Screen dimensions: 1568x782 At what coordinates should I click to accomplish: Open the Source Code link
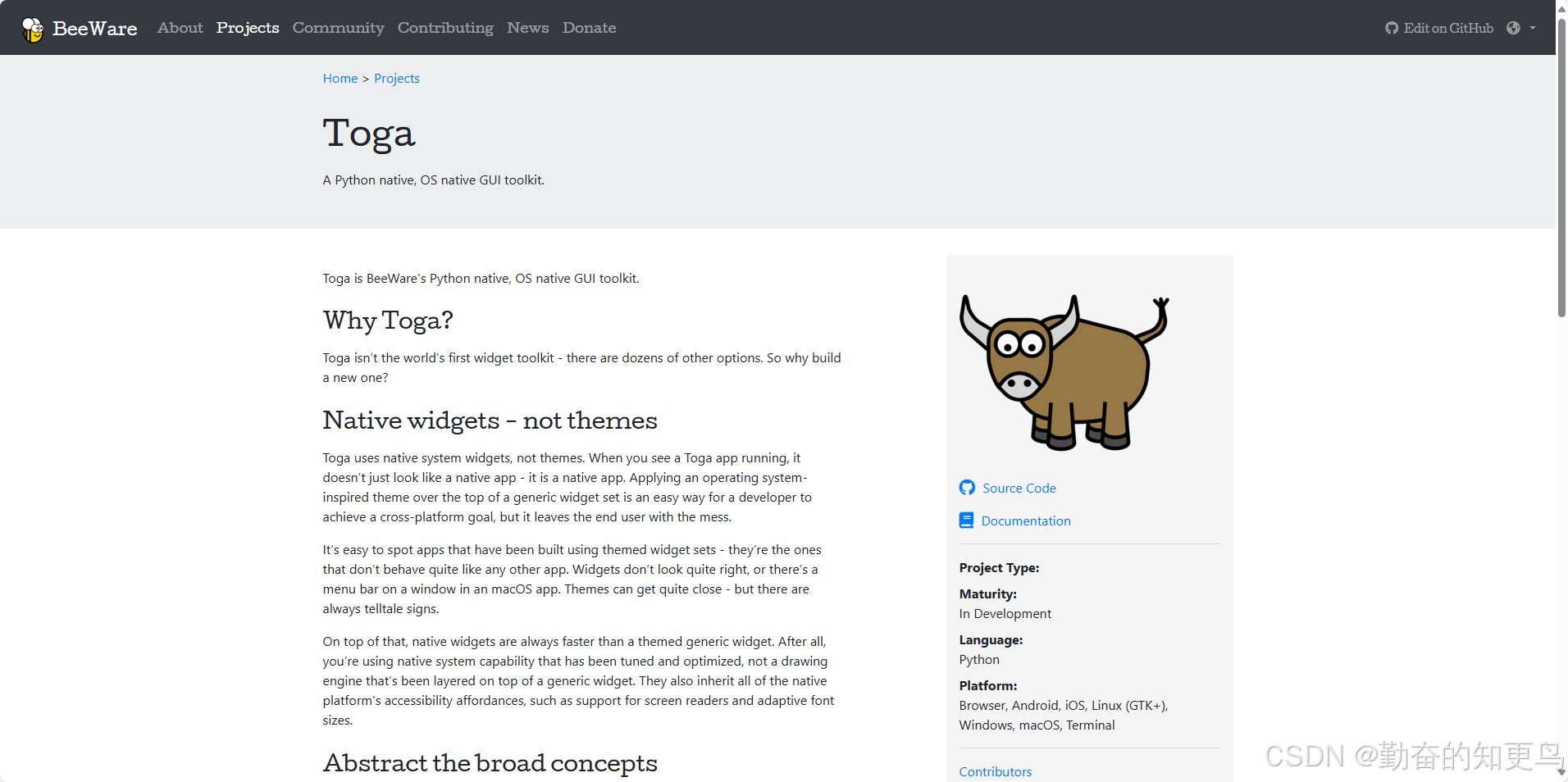(1019, 489)
